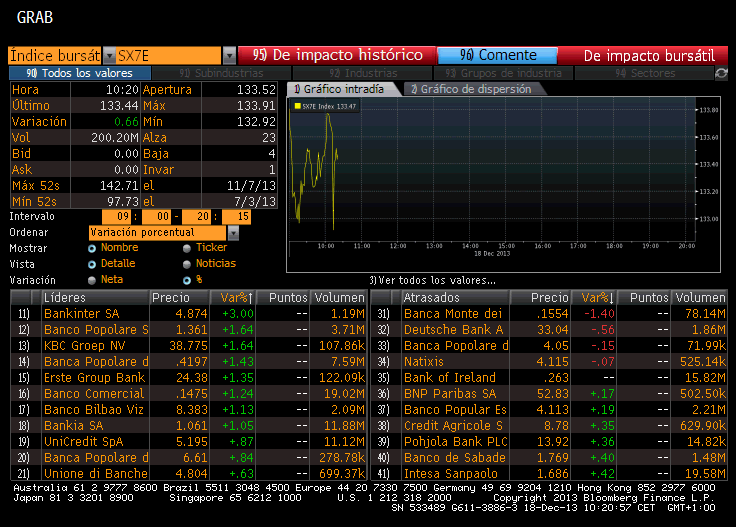Click the Precio header in Atrasados table

540,298
